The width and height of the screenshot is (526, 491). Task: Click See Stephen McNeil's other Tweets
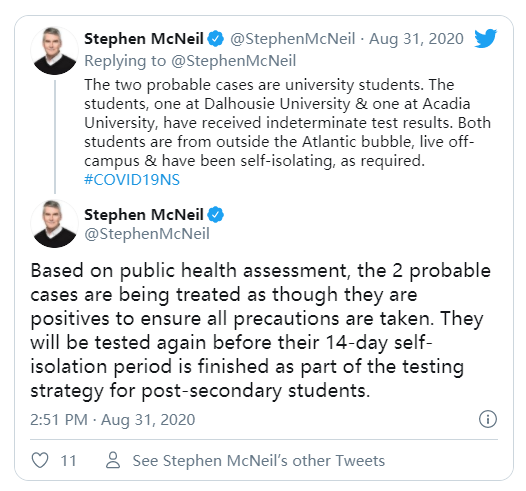click(x=259, y=460)
